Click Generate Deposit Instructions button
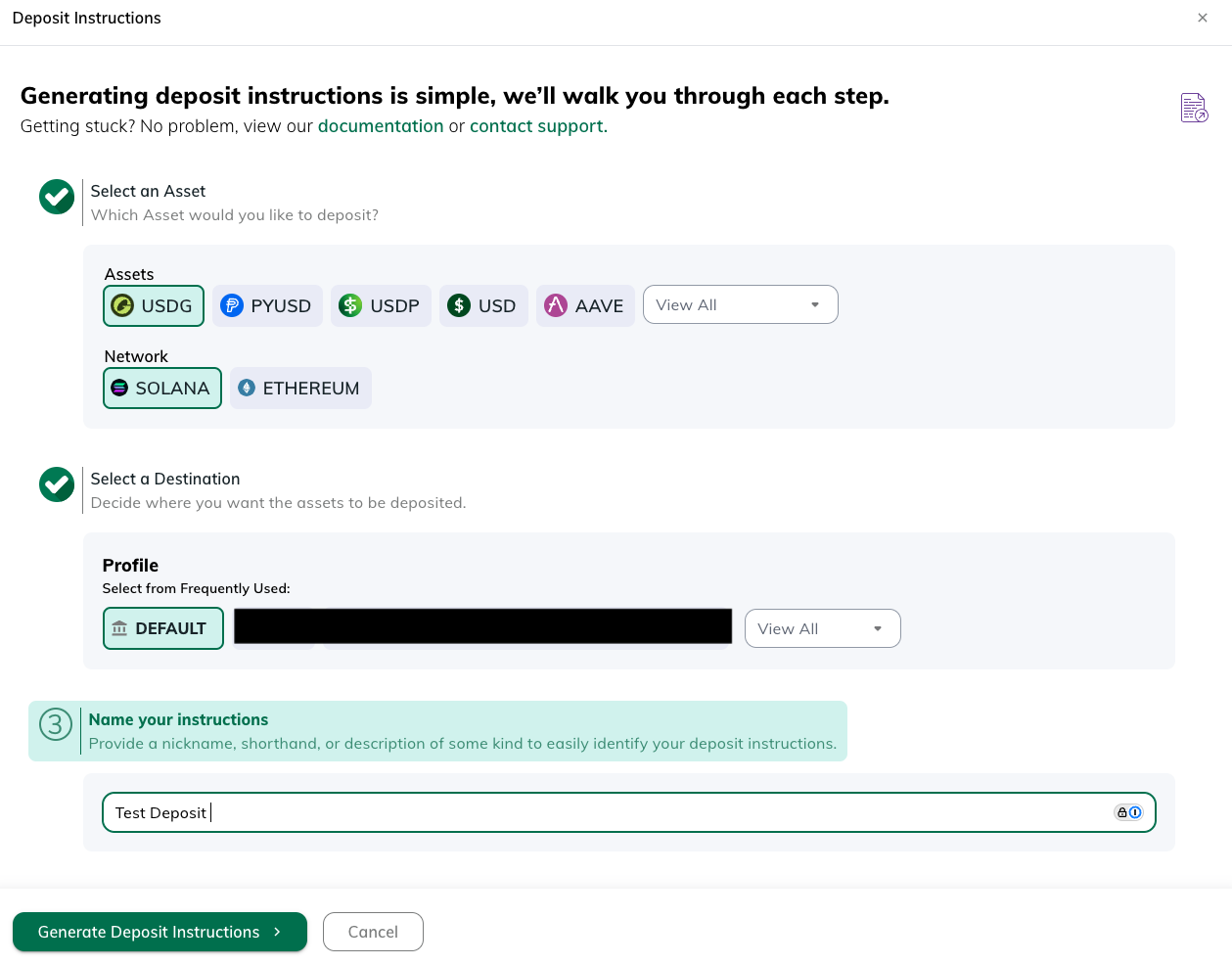The height and width of the screenshot is (965, 1232). pyautogui.click(x=160, y=932)
